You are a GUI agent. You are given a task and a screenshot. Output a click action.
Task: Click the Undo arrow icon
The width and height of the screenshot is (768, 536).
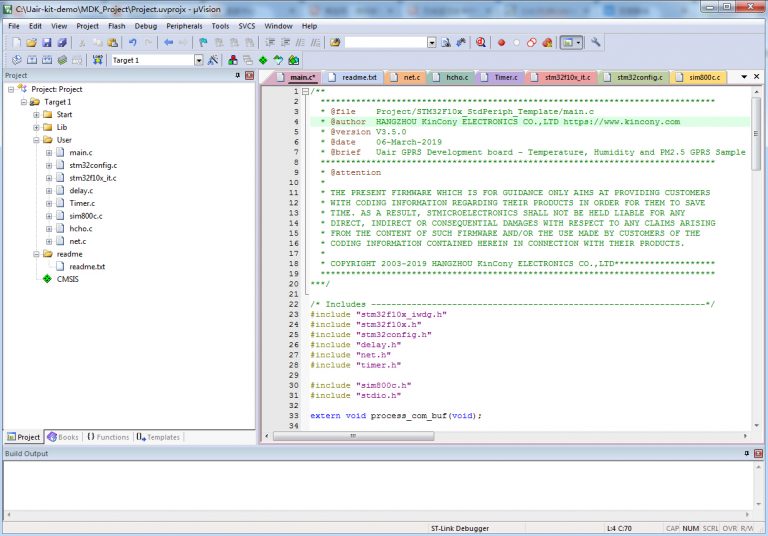[132, 43]
